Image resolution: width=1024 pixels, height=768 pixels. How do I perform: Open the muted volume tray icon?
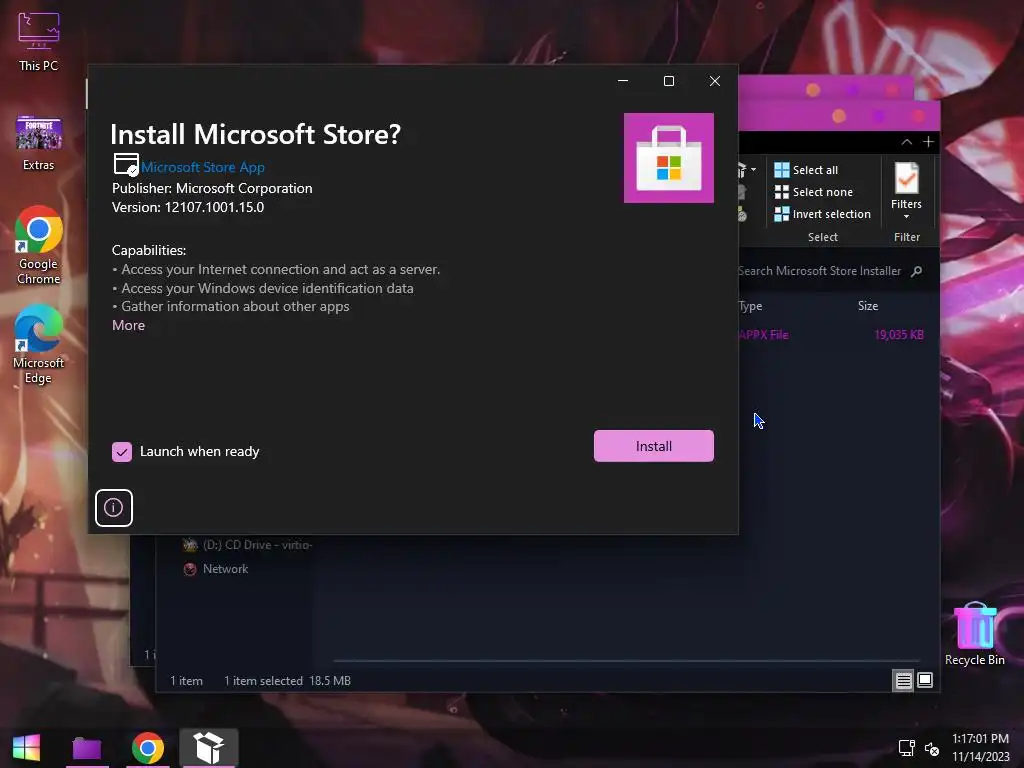tap(932, 748)
